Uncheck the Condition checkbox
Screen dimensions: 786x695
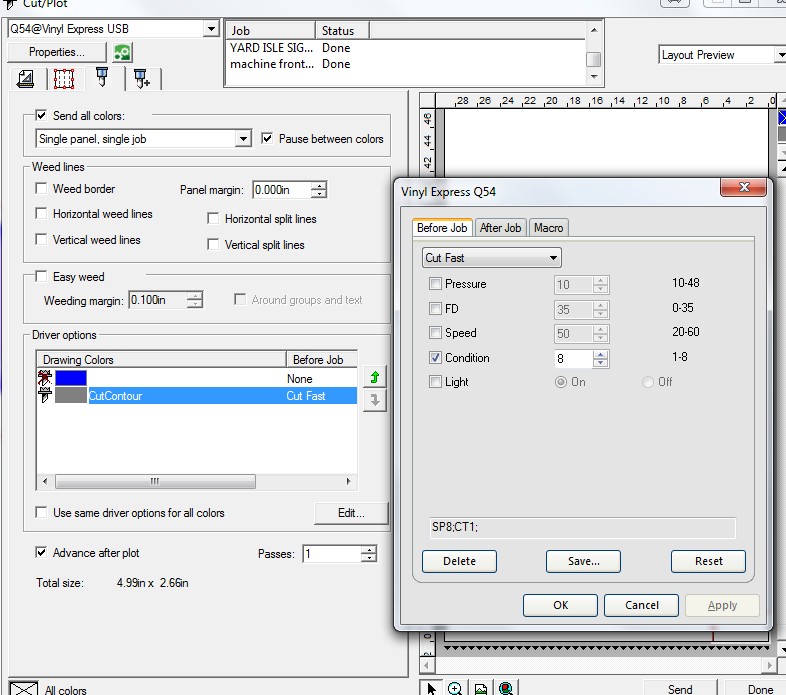[x=435, y=358]
